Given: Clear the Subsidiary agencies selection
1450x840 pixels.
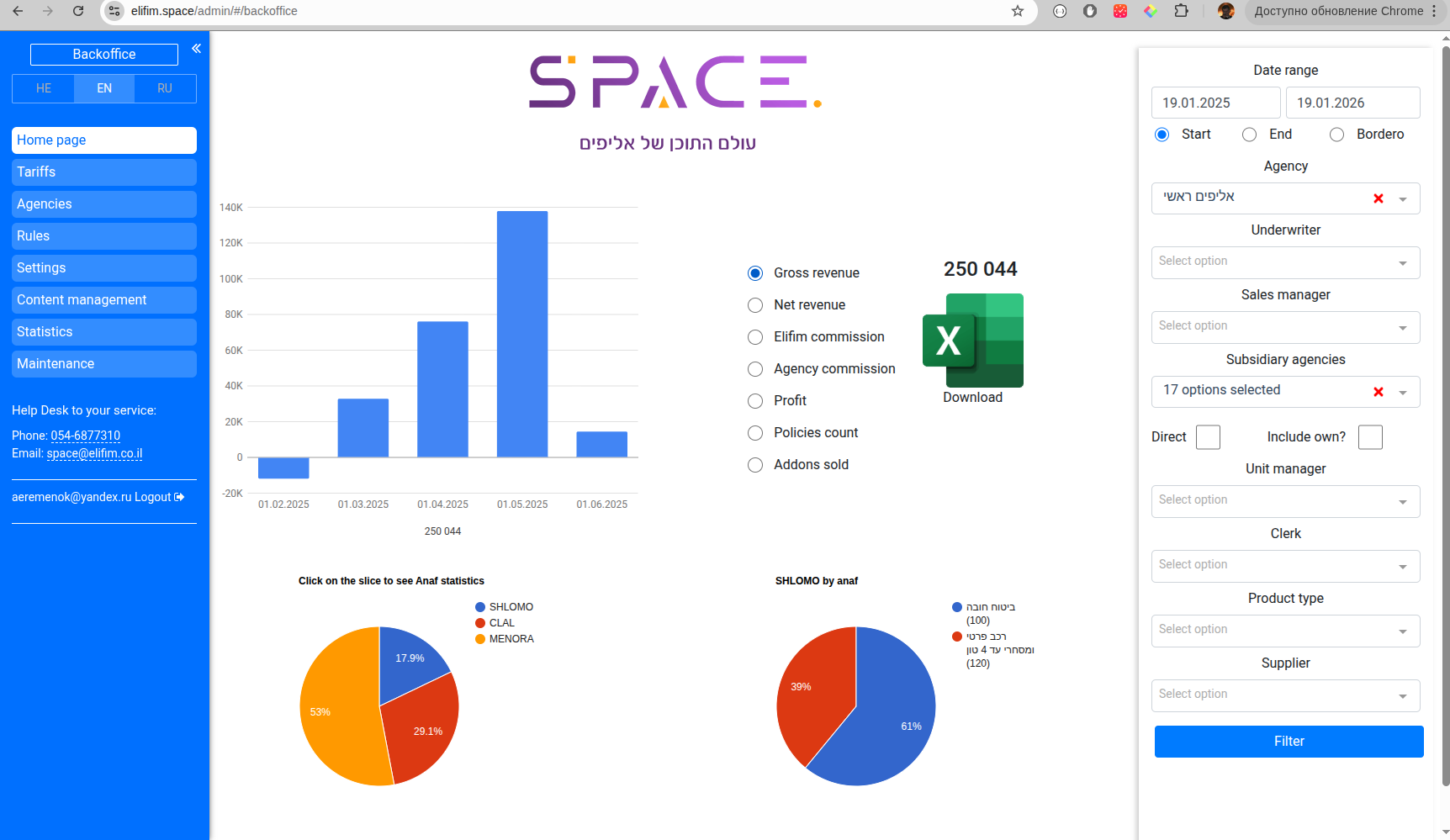Looking at the screenshot, I should click(x=1378, y=391).
